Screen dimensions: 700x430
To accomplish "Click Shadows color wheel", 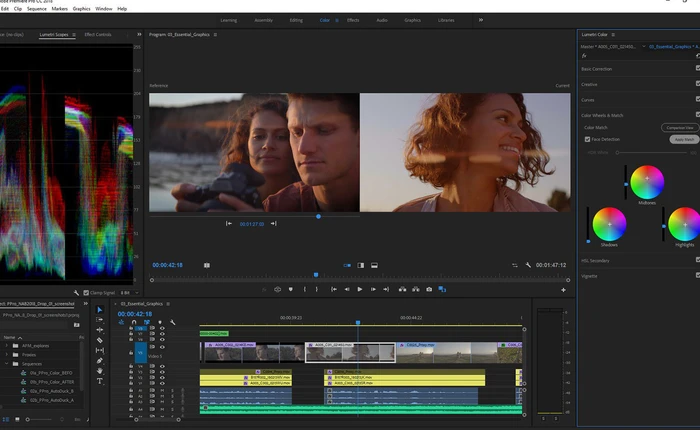I will [609, 224].
